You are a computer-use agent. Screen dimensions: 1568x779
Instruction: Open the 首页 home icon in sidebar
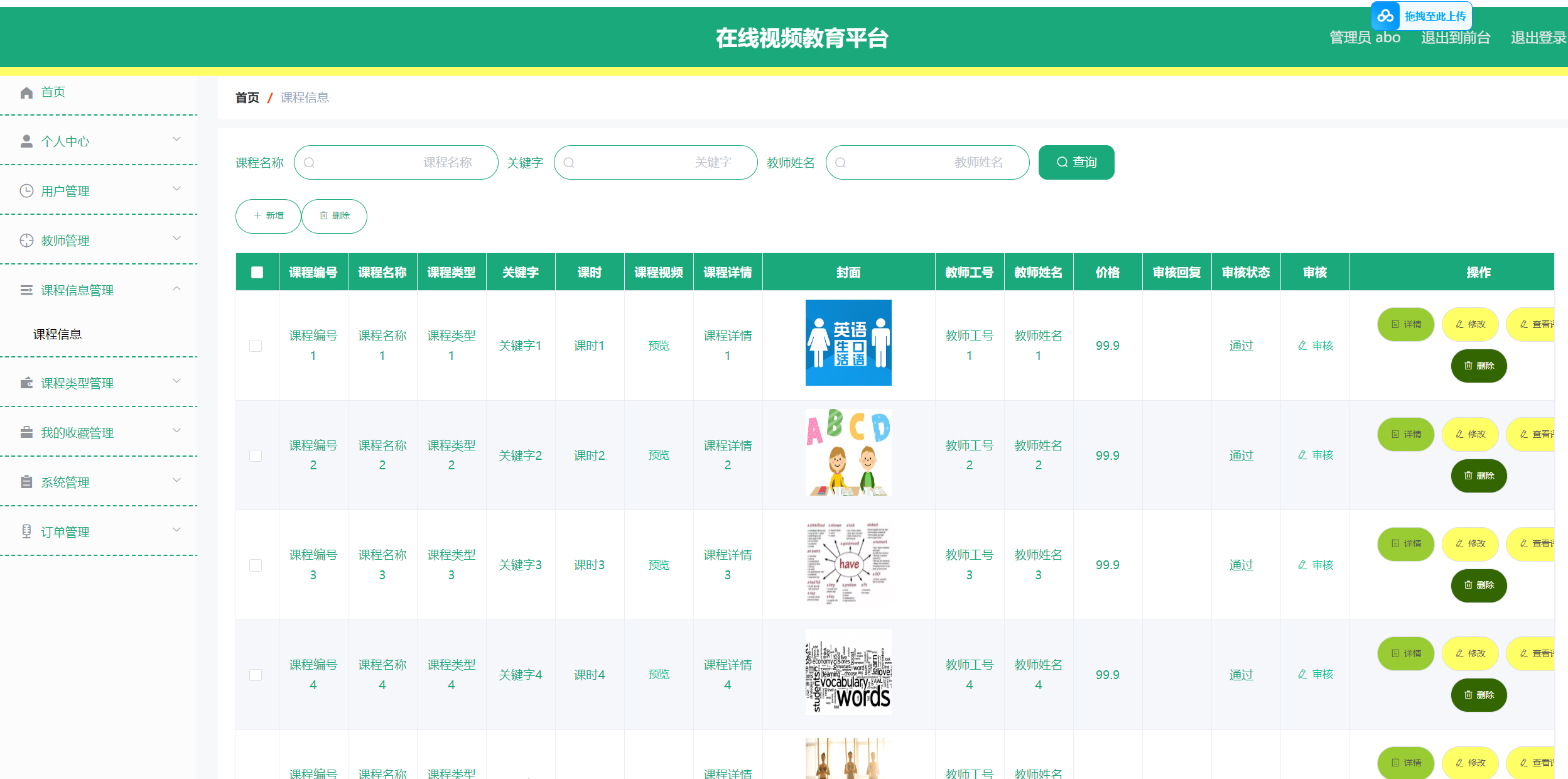pyautogui.click(x=26, y=92)
